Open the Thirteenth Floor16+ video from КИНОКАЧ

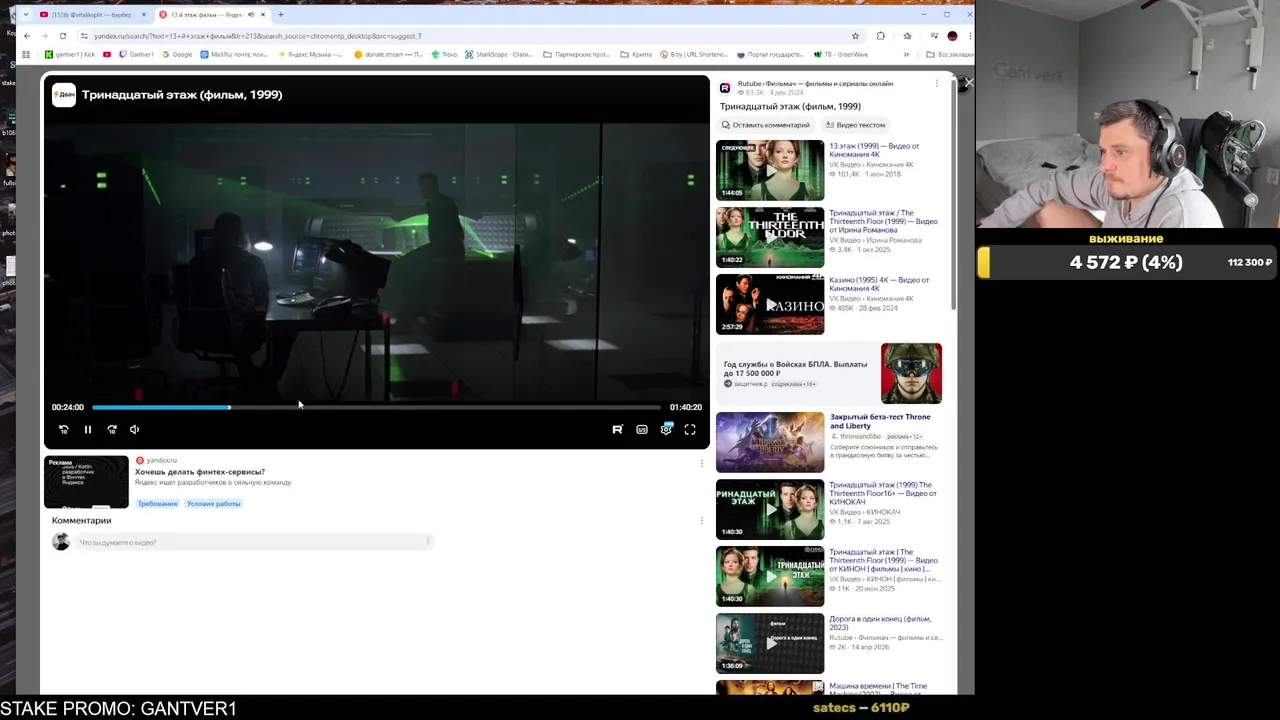coord(770,509)
